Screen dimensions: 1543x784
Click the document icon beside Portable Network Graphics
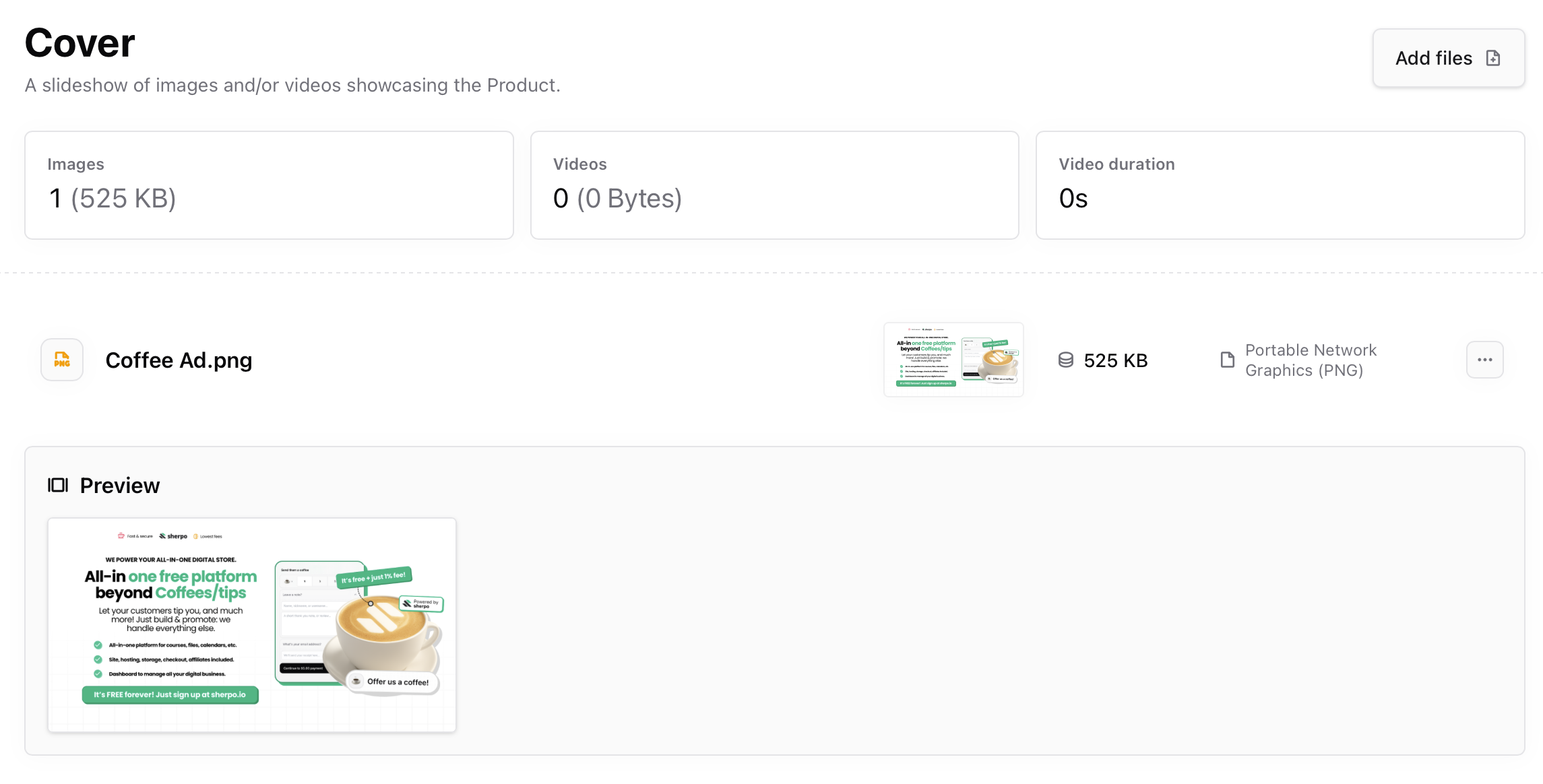(x=1228, y=360)
